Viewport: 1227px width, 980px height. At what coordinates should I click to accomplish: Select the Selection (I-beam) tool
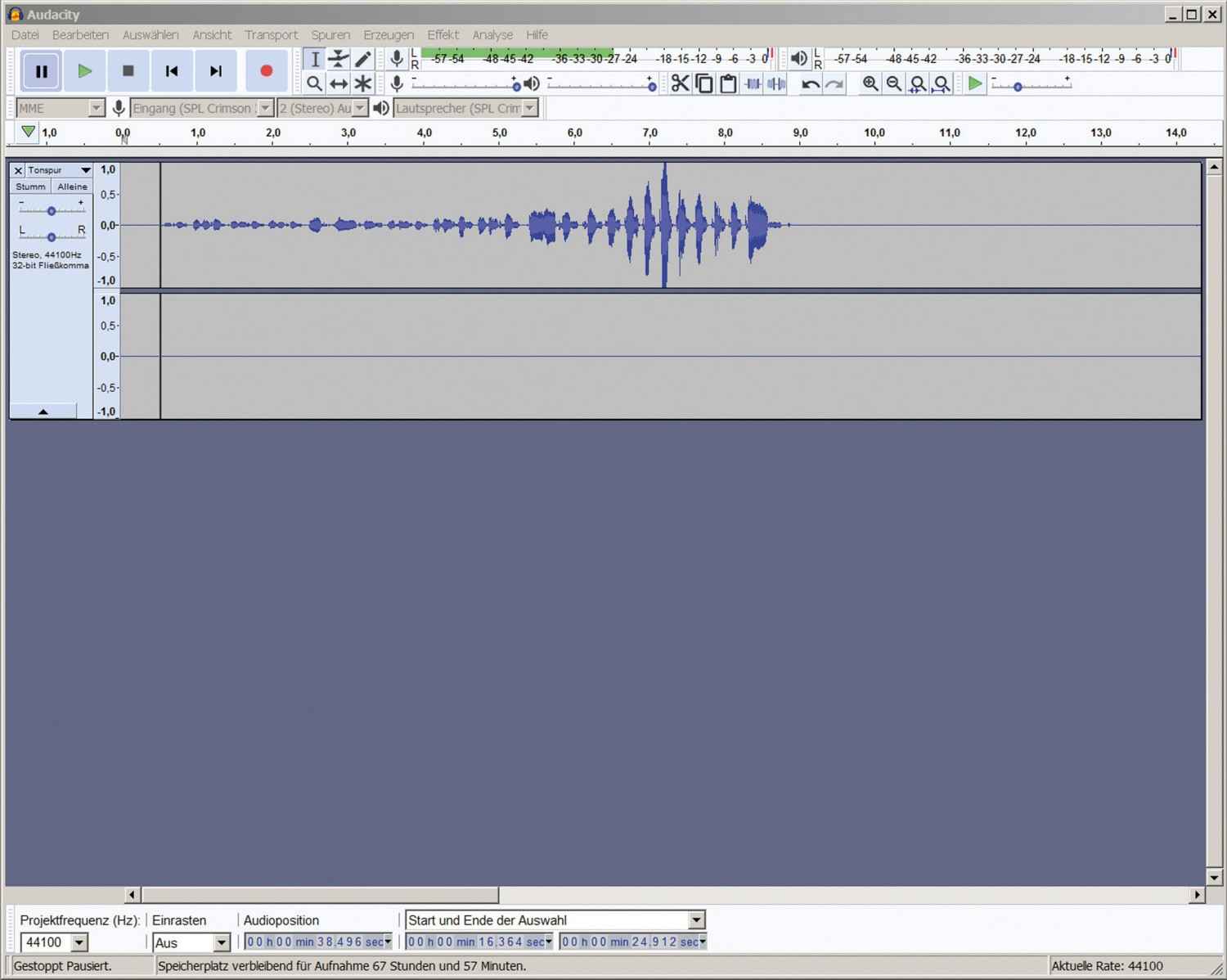tap(315, 59)
